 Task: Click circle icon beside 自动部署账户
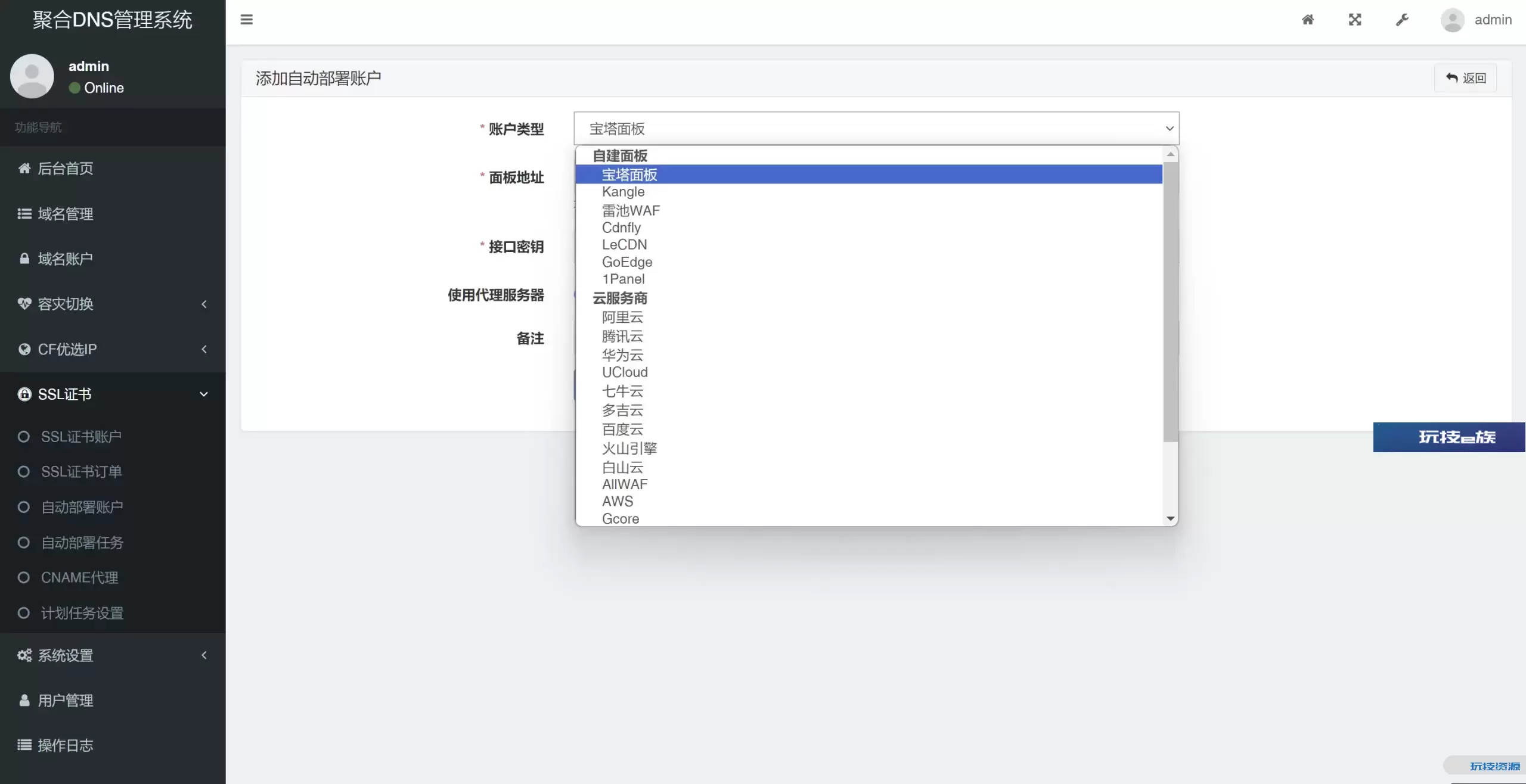(23, 507)
